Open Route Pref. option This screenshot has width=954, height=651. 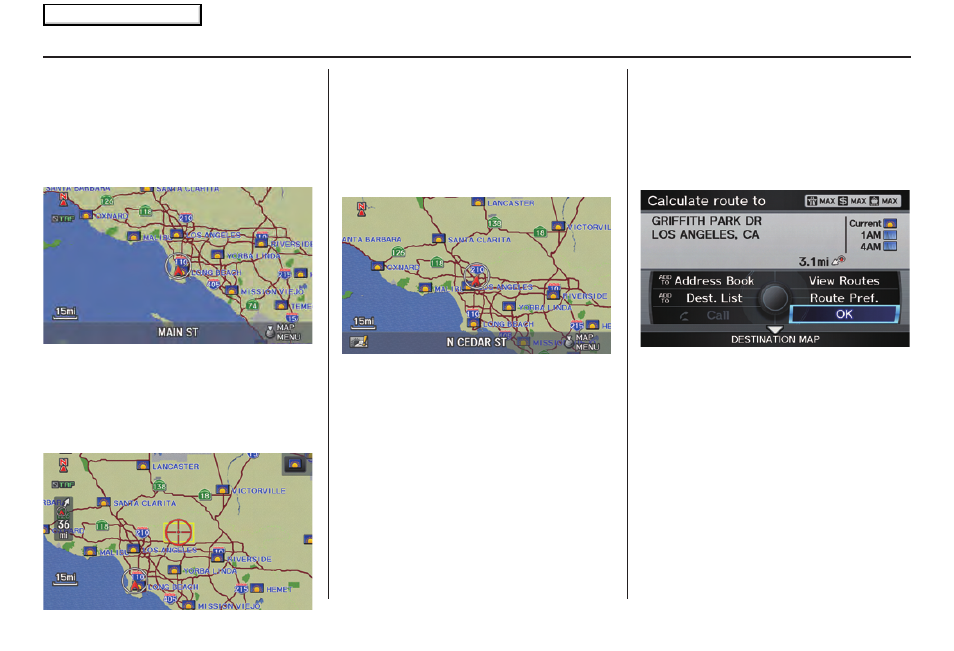coord(844,298)
